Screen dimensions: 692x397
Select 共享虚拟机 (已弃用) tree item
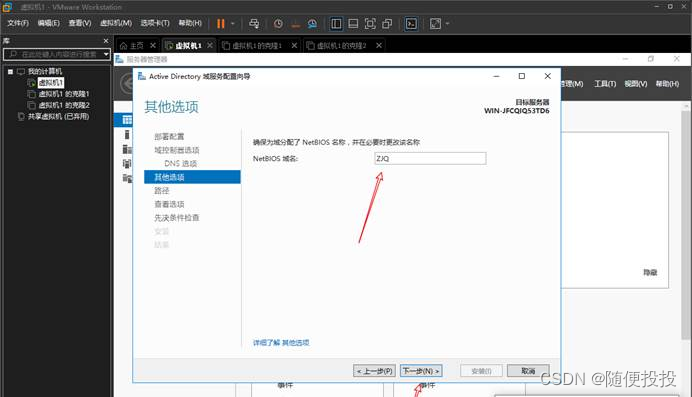(58, 116)
